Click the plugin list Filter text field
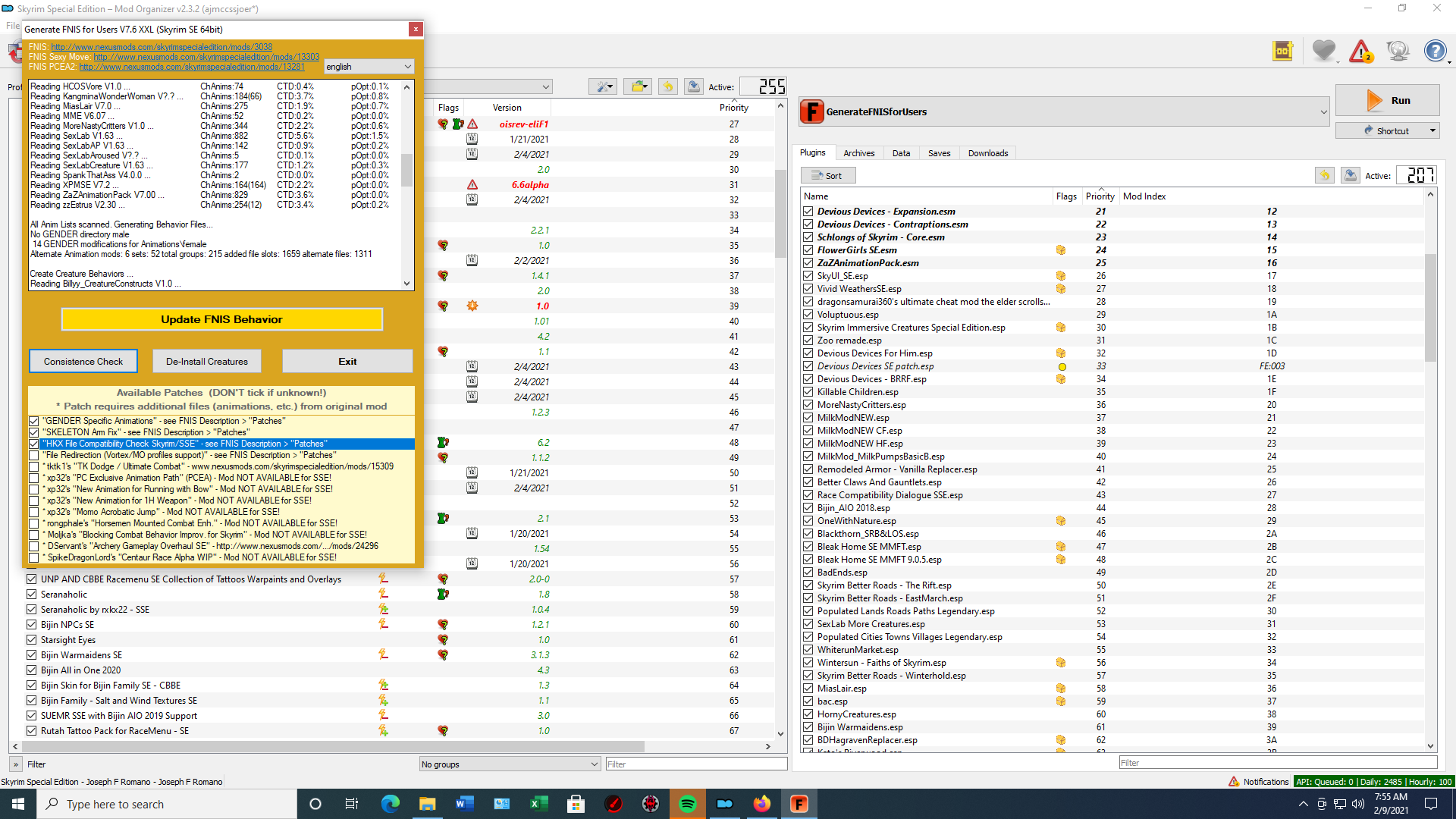Viewport: 1456px width, 819px height. 1278,763
